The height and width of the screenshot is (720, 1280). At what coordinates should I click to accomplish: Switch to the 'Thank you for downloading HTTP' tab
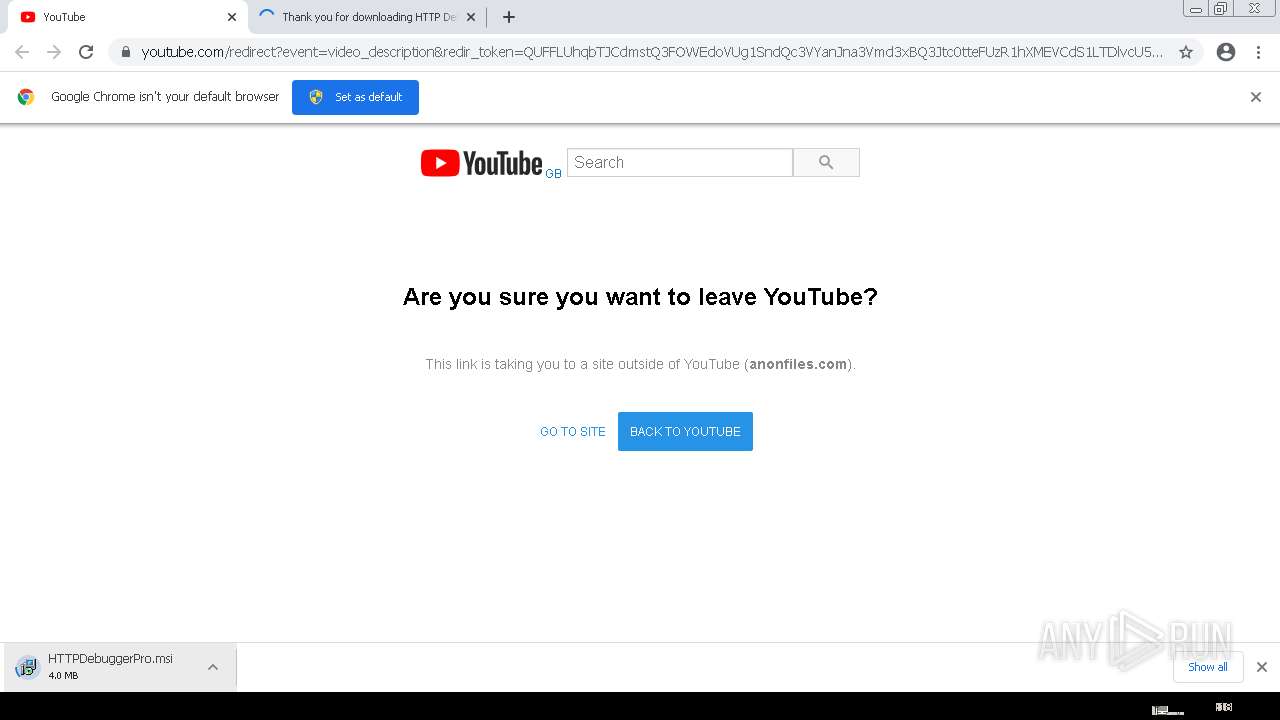tap(368, 17)
